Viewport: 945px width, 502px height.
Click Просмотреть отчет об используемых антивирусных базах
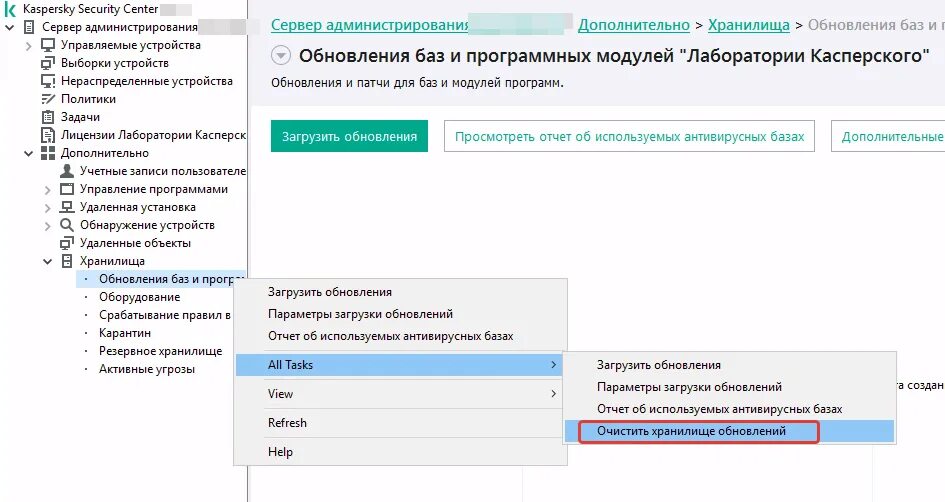click(x=629, y=136)
